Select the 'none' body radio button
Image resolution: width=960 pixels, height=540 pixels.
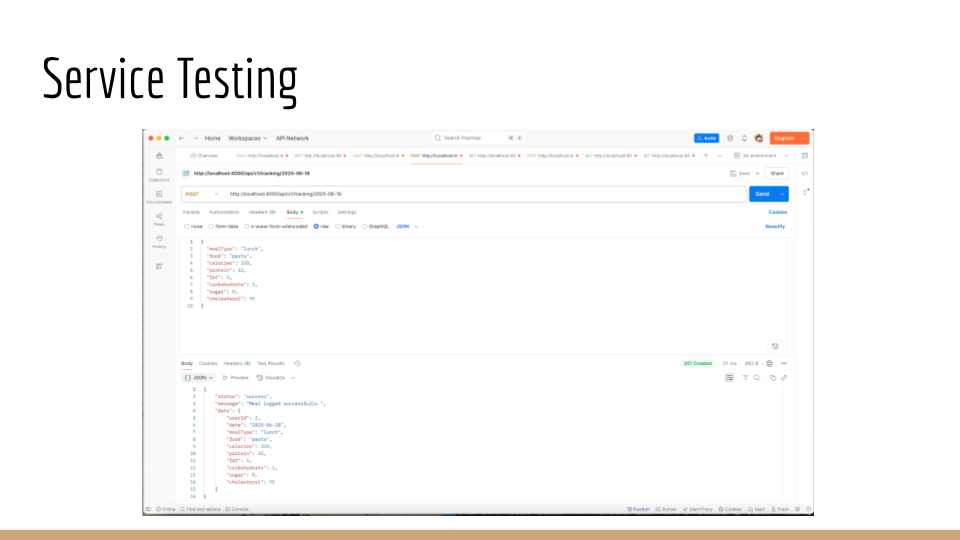(x=186, y=226)
